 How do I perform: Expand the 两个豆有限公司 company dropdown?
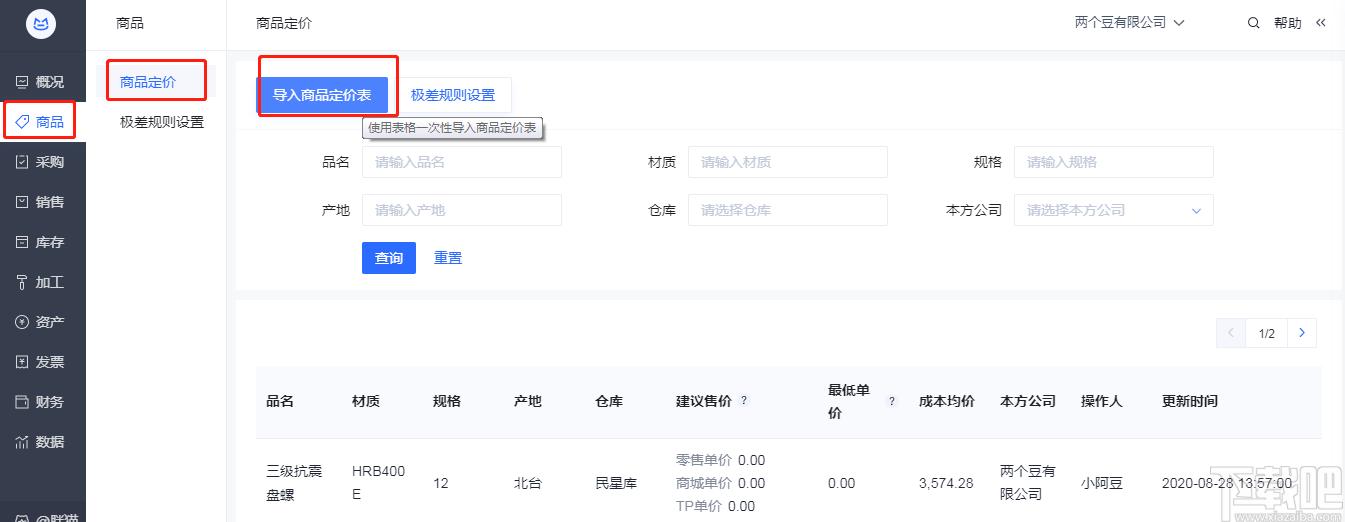point(1129,22)
